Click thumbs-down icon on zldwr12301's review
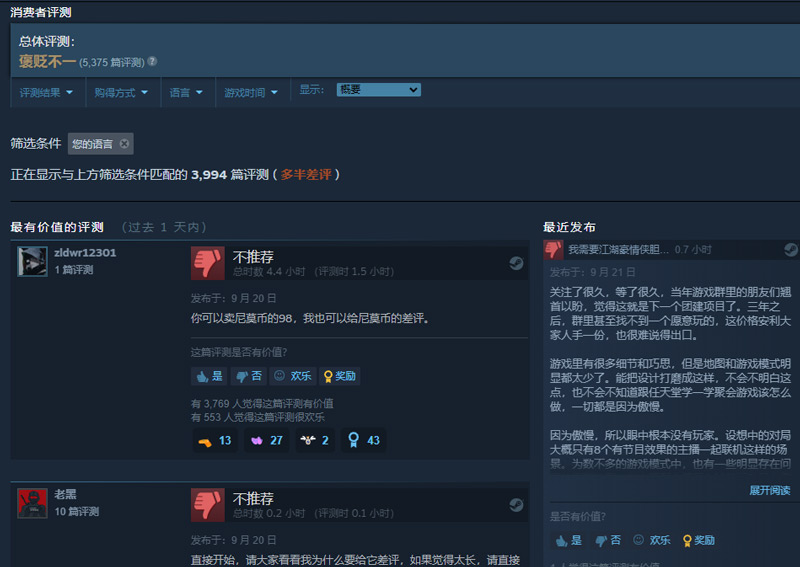800x567 pixels. [208, 263]
